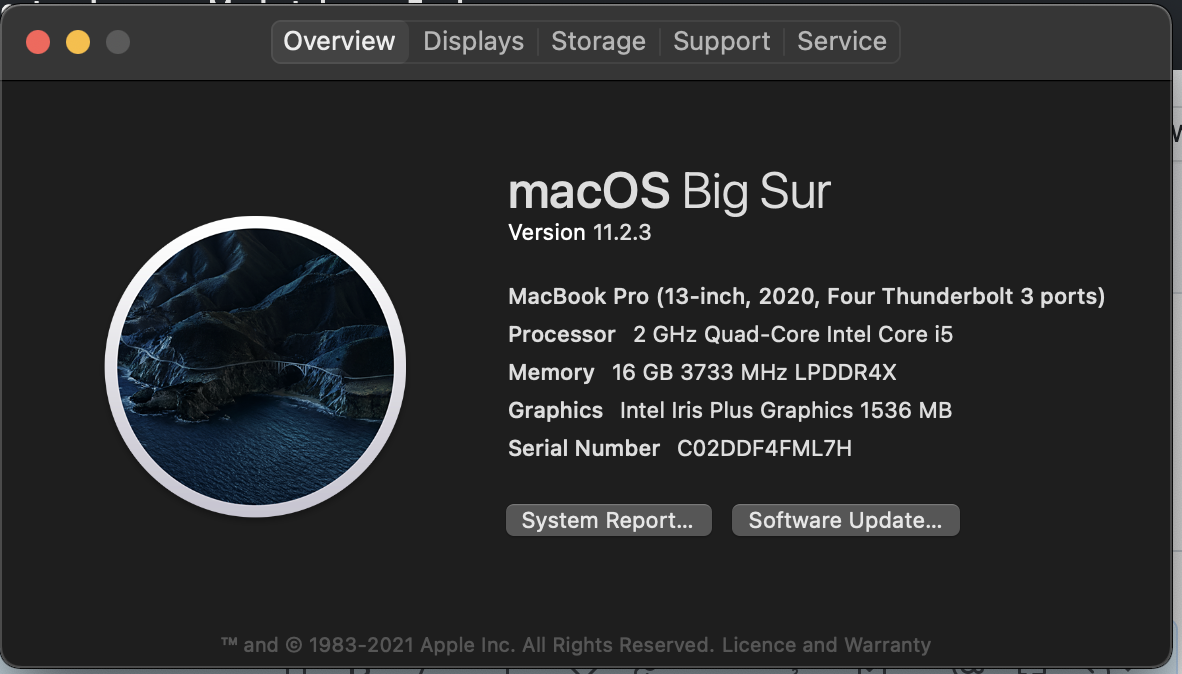Click the greyed-out zoom window button
The height and width of the screenshot is (674, 1182).
pos(118,42)
